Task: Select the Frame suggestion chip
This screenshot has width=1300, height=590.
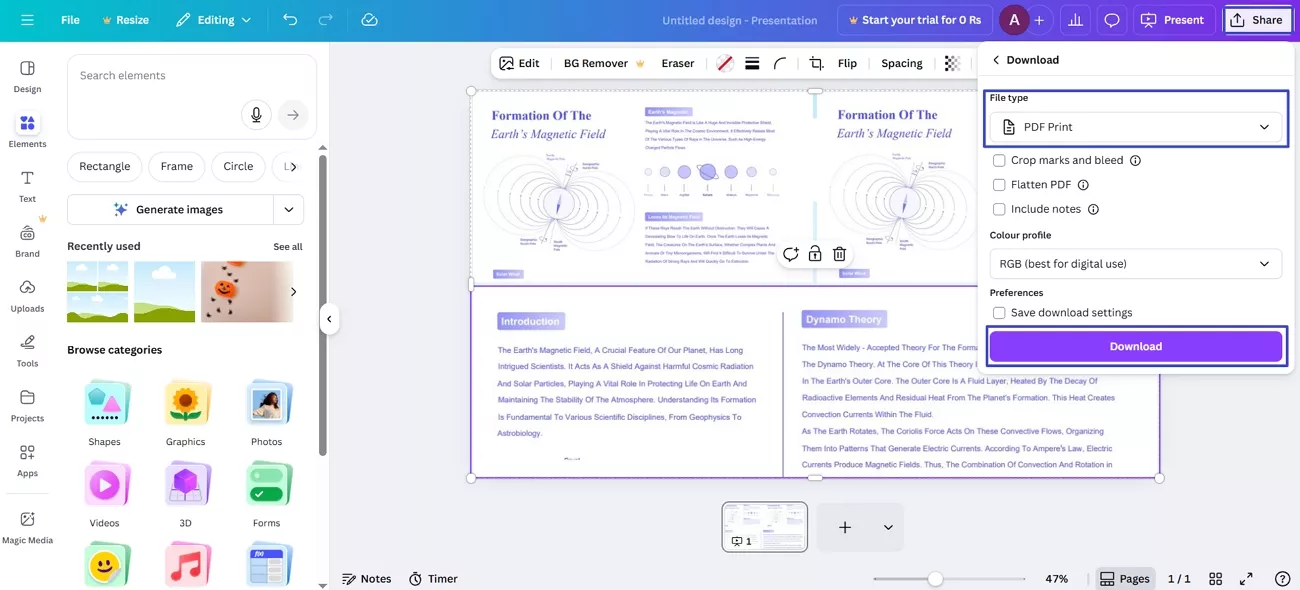Action: [177, 167]
